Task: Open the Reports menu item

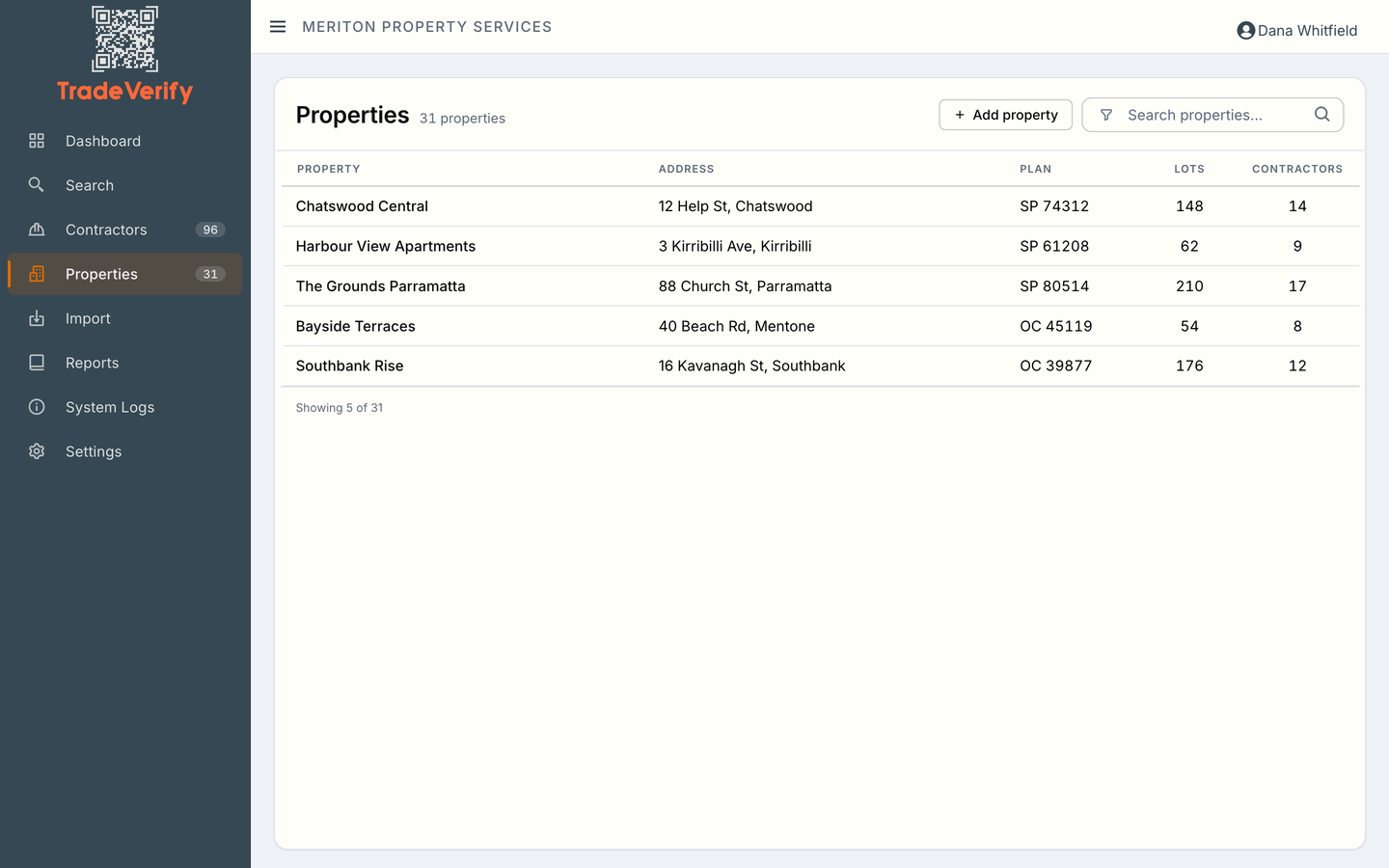Action: tap(125, 363)
